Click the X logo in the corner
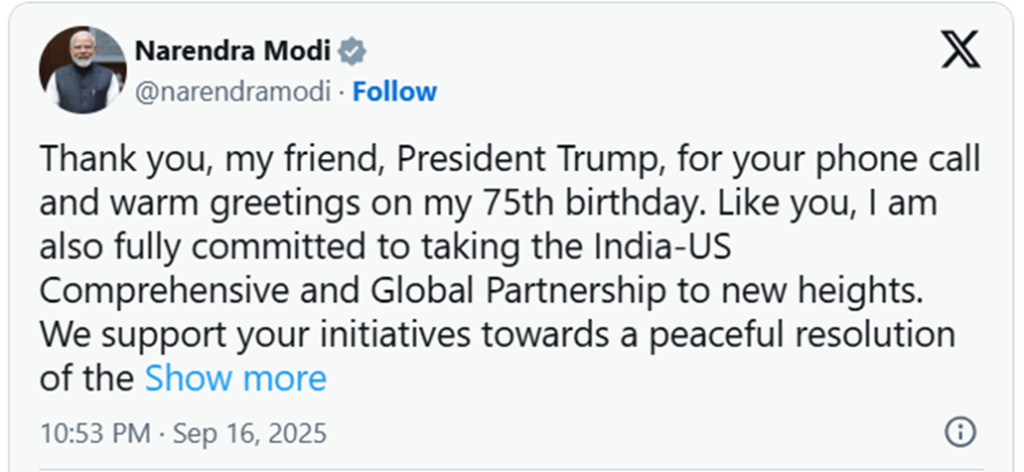This screenshot has width=1024, height=472. pyautogui.click(x=960, y=50)
